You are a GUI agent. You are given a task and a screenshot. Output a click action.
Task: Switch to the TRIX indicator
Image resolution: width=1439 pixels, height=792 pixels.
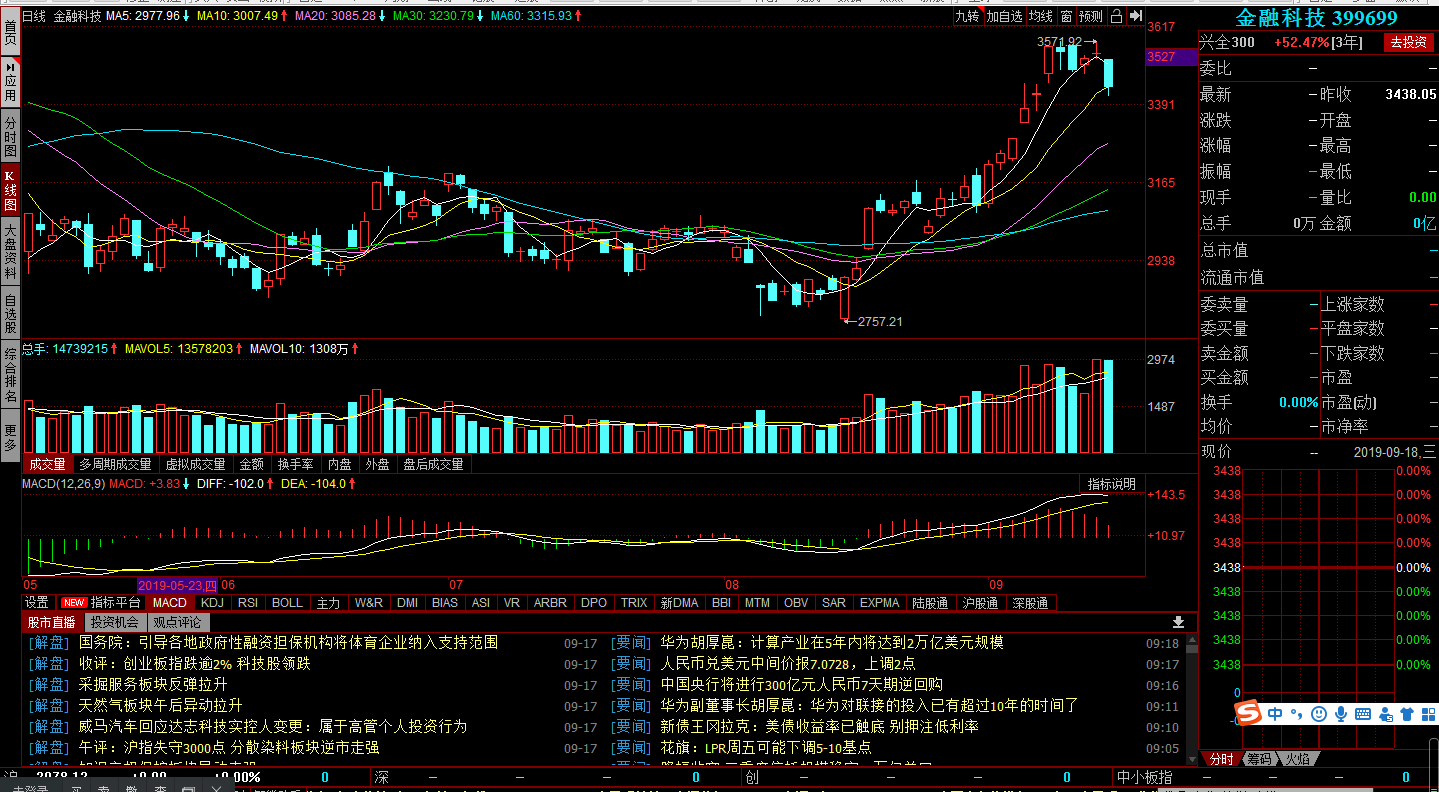(634, 603)
